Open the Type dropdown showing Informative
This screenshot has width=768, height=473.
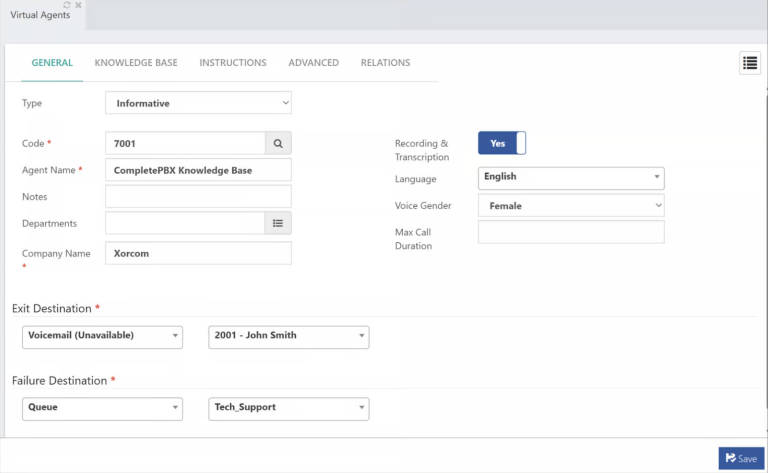point(198,103)
